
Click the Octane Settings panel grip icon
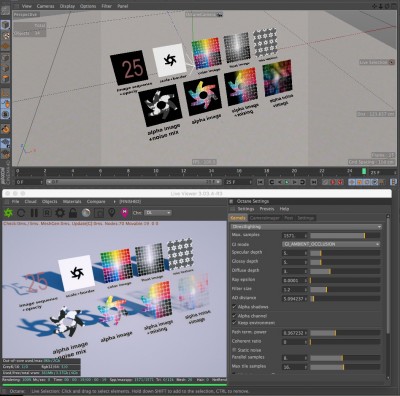click(x=231, y=201)
